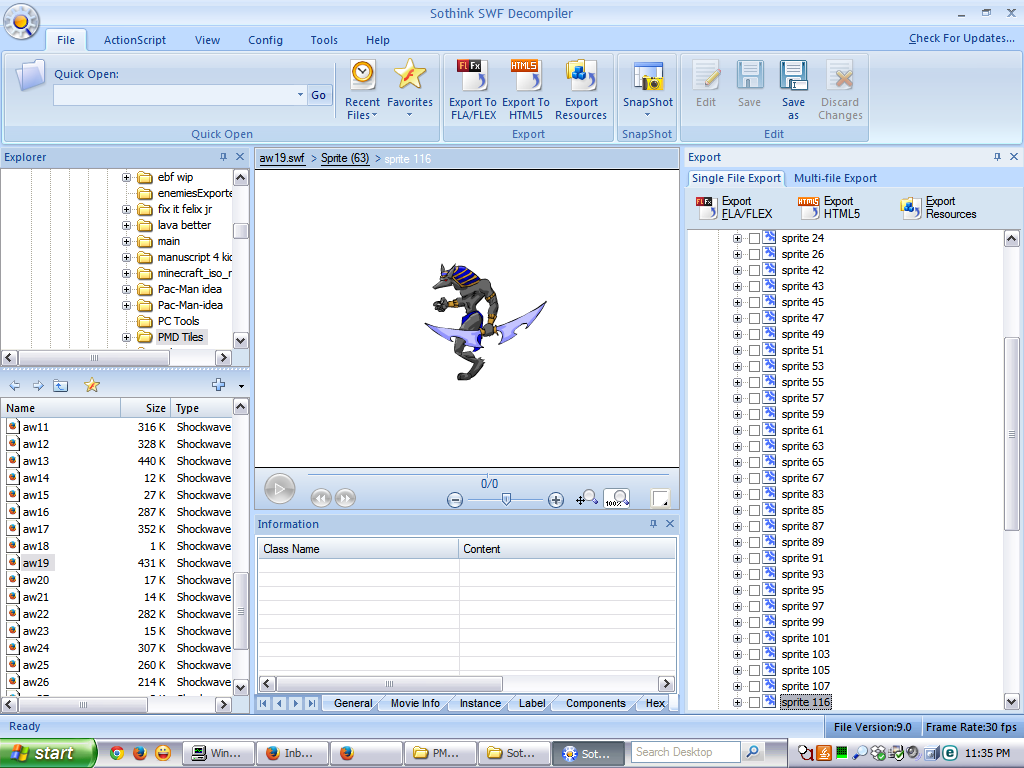Click the playback progress bar
The height and width of the screenshot is (768, 1024).
pos(488,474)
